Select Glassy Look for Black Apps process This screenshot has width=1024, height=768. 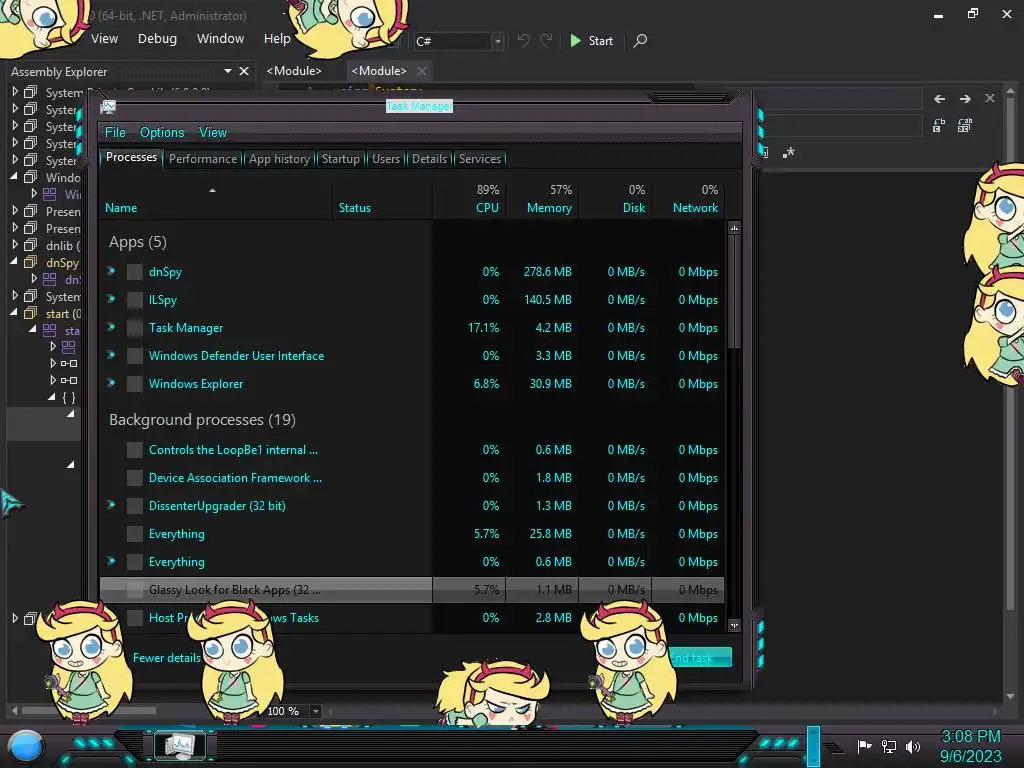[411, 590]
